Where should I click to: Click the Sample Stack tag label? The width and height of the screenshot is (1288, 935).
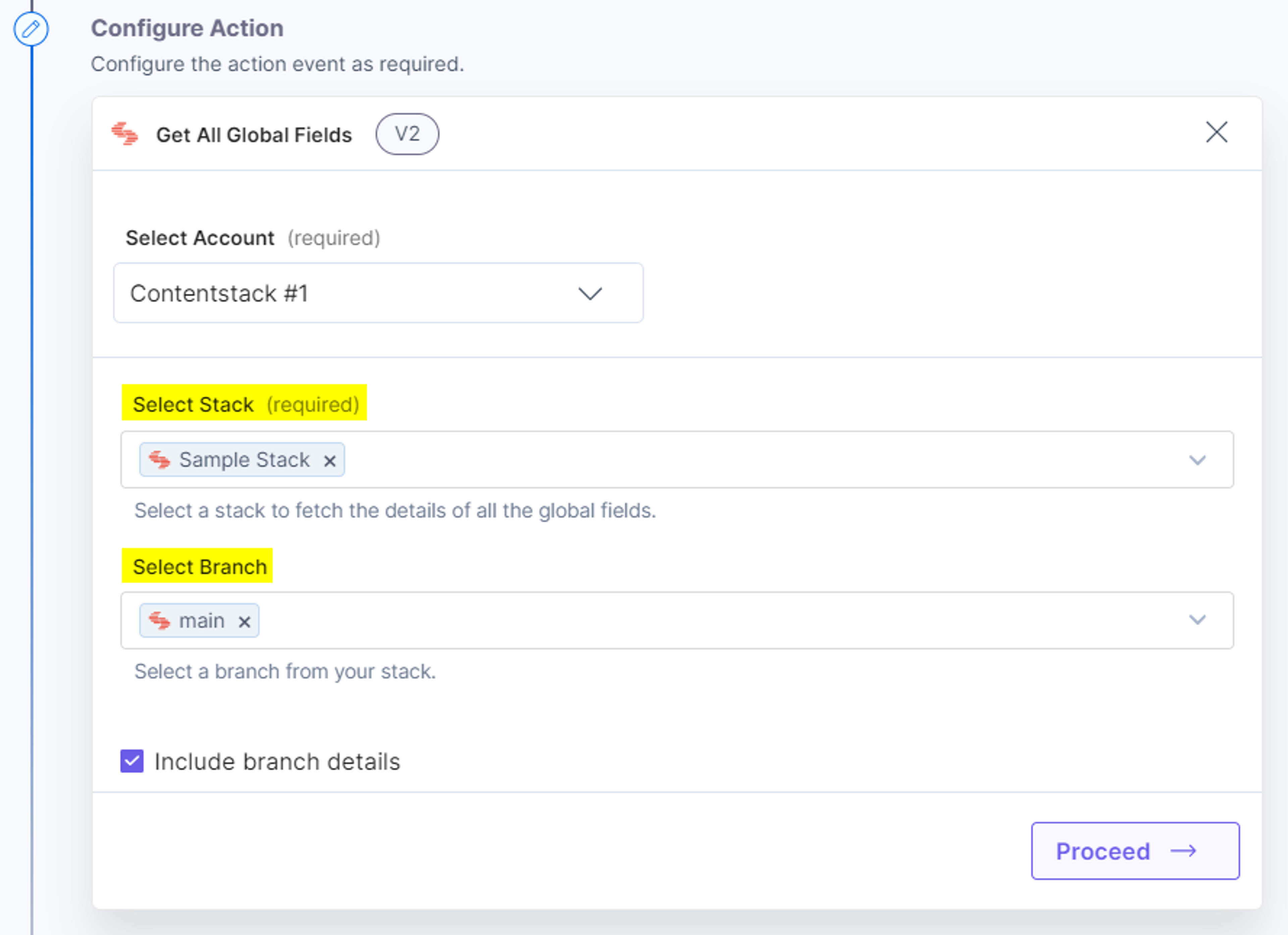(x=244, y=459)
